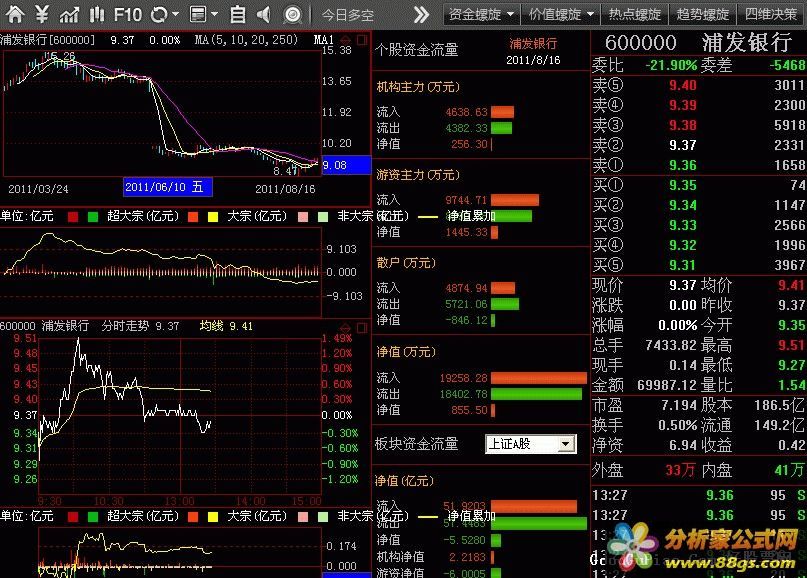The height and width of the screenshot is (578, 807).
Task: Switch to the 四维决策 tab
Action: 771,14
